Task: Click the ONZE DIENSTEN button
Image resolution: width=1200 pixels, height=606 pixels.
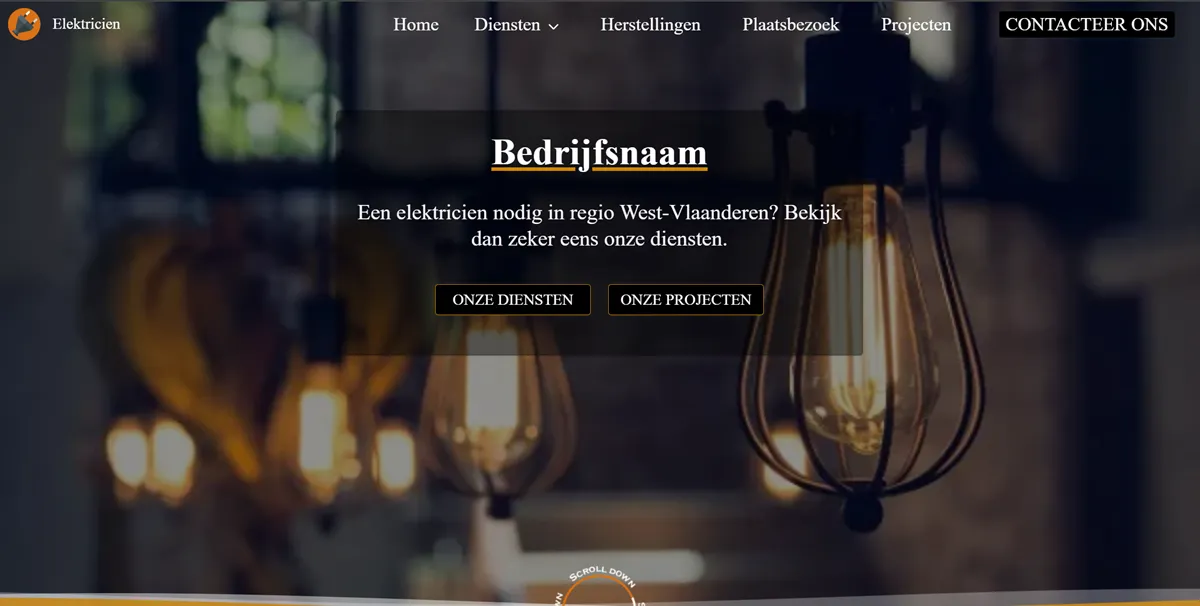Action: point(513,300)
